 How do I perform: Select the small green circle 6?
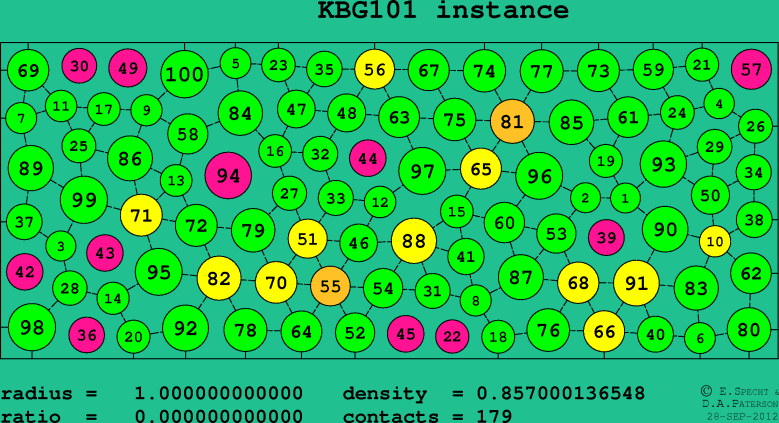coord(700,338)
